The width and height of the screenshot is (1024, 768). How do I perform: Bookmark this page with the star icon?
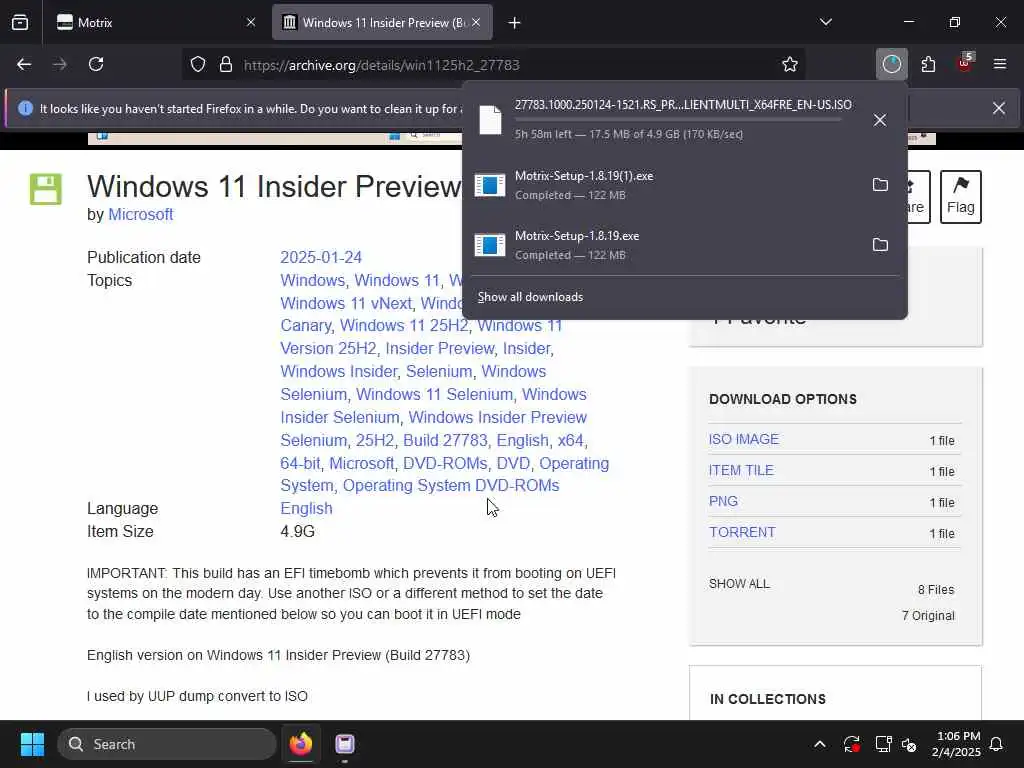coord(790,65)
